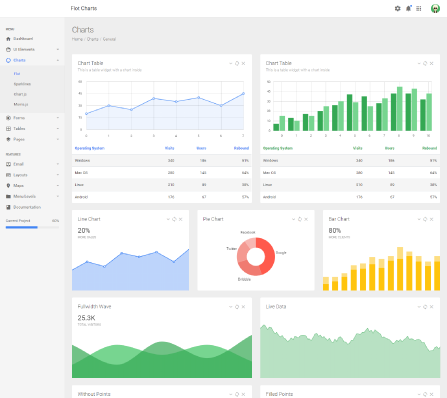Collapse the Line Chart widget
This screenshot has height=398, width=447.
click(168, 219)
